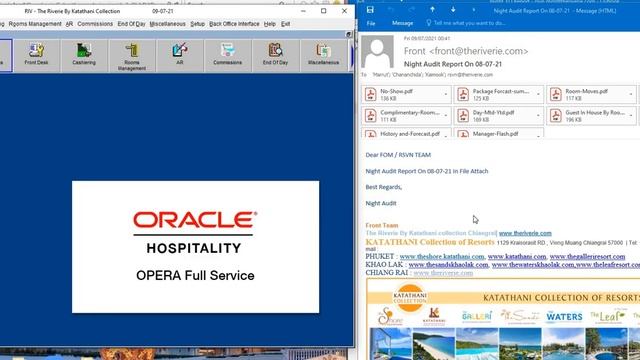Open Commissions menu in menu bar
The image size is (640, 360).
click(95, 24)
